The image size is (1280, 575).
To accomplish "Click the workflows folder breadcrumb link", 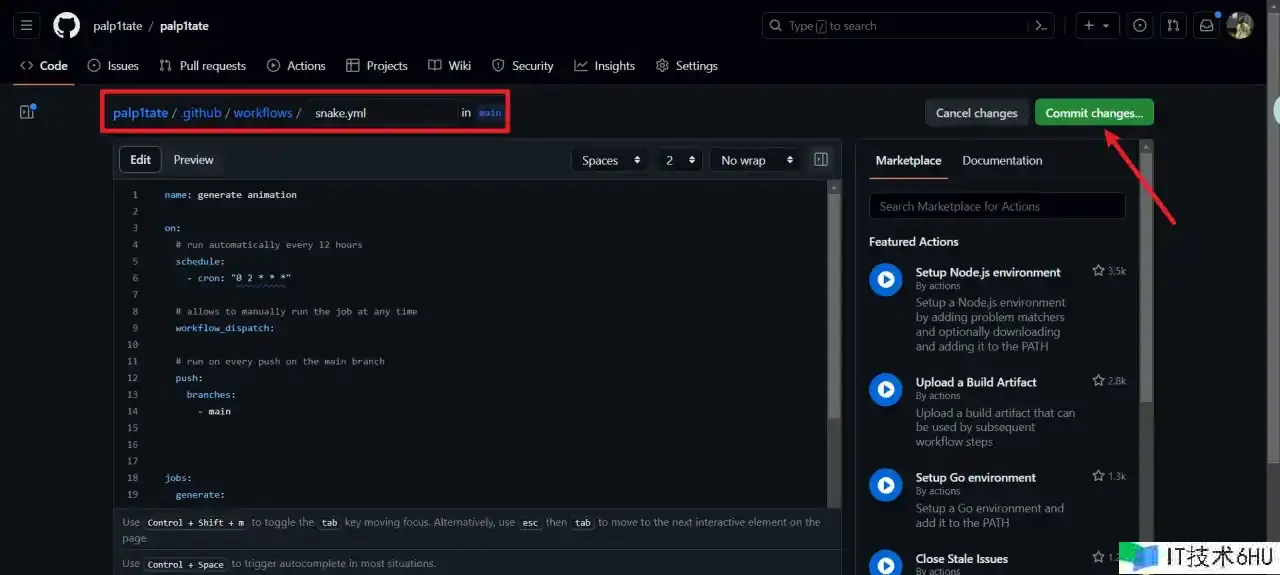I will [x=263, y=113].
